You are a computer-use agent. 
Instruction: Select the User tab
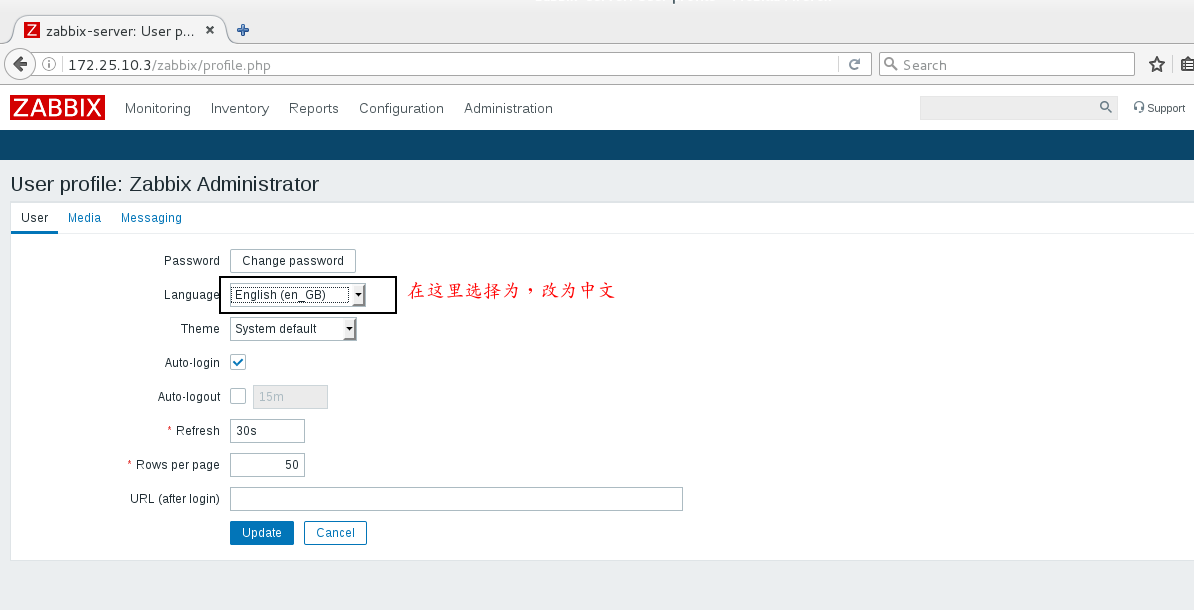(34, 218)
